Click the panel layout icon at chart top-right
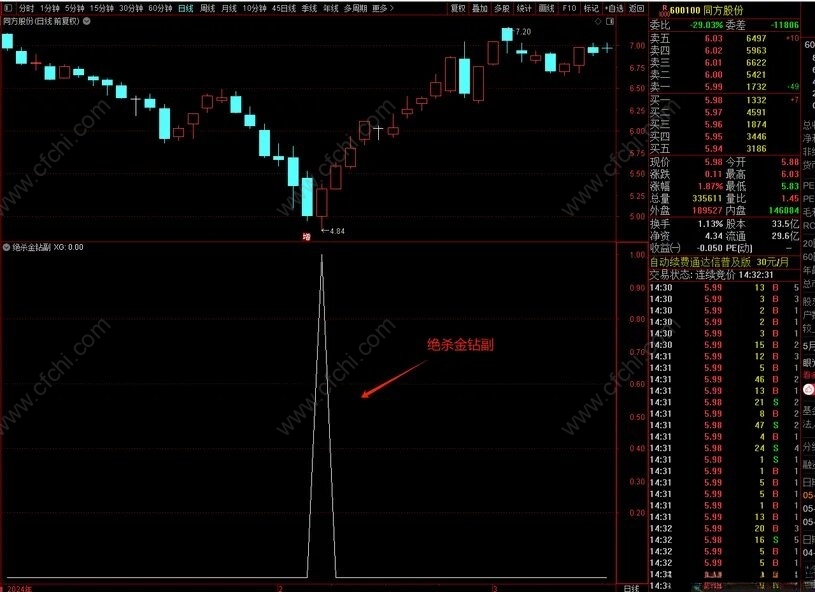Image resolution: width=815 pixels, height=592 pixels. point(610,21)
